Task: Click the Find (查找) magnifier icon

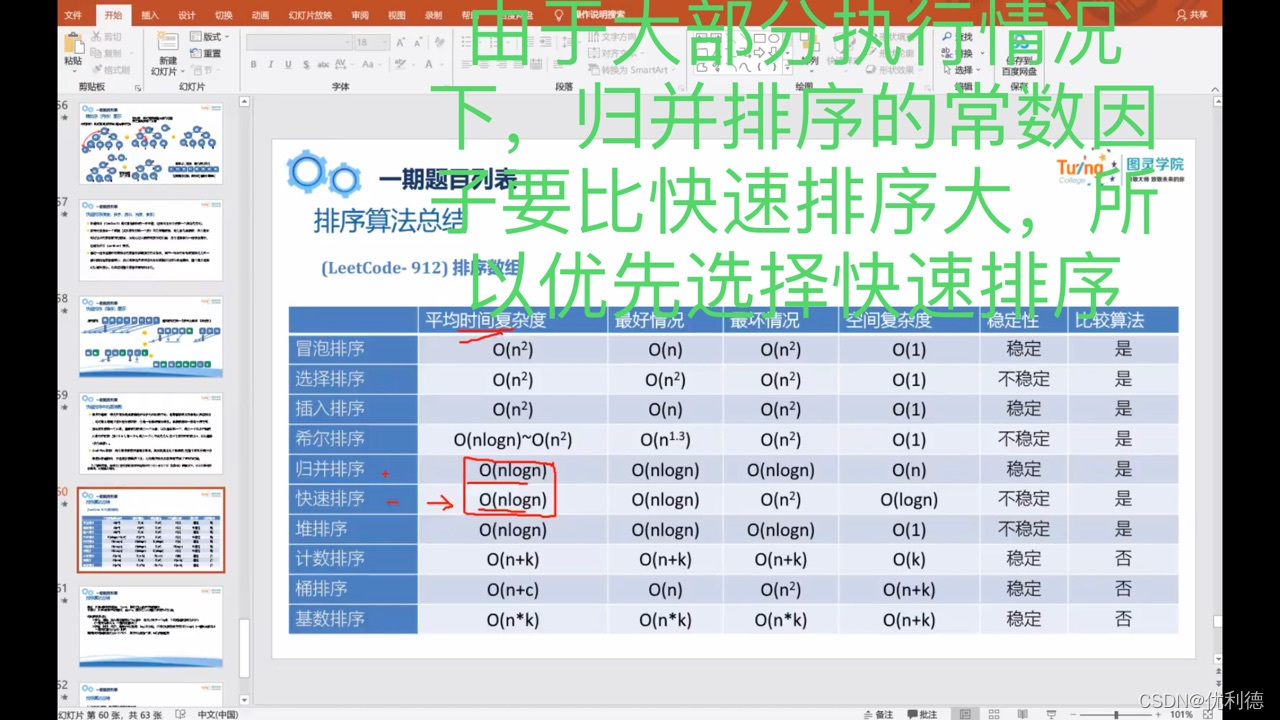Action: click(947, 36)
